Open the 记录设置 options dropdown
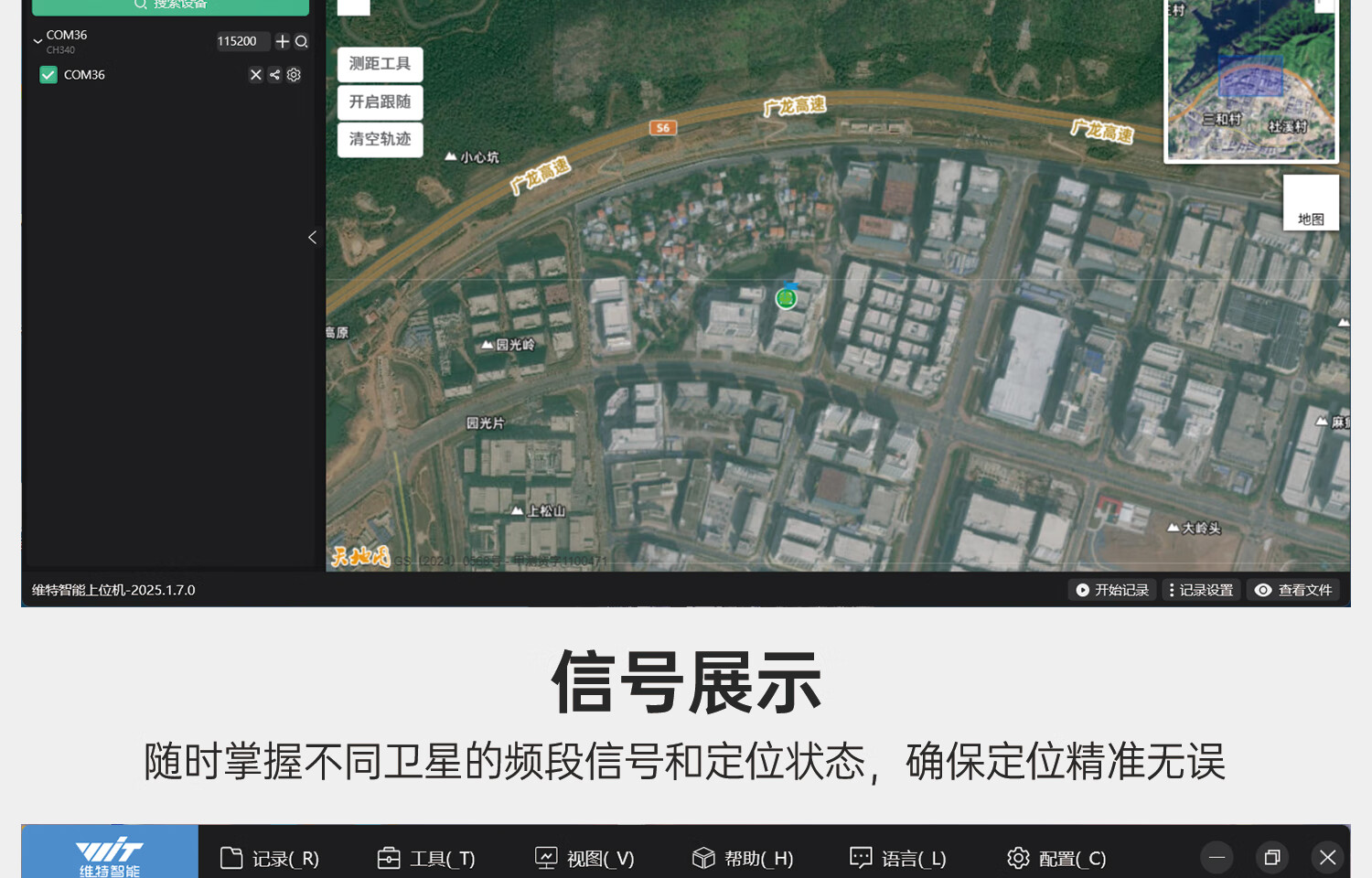Image resolution: width=1372 pixels, height=878 pixels. (1200, 590)
